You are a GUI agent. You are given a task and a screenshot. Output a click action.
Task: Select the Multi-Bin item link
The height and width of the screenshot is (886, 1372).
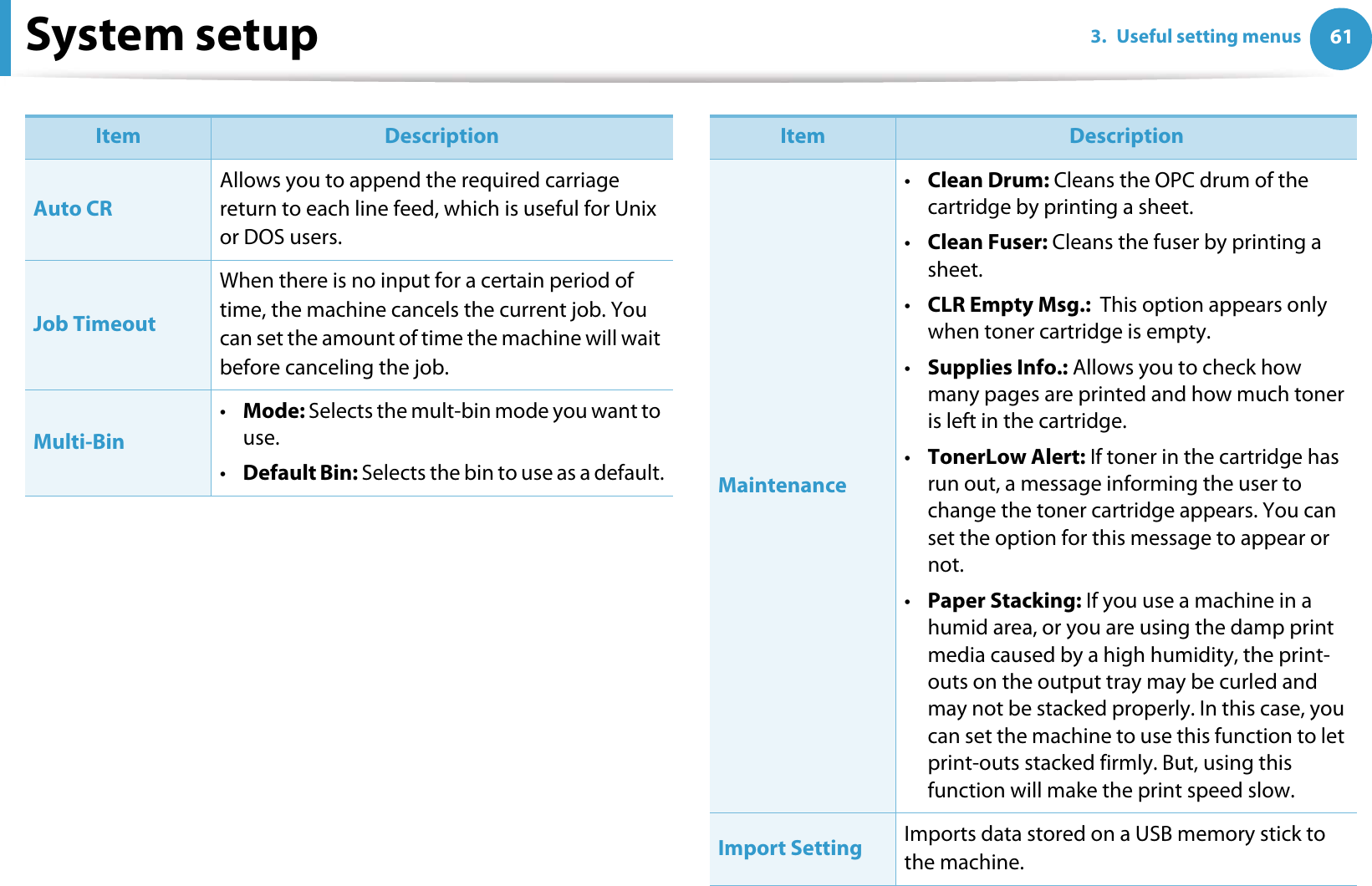79,442
